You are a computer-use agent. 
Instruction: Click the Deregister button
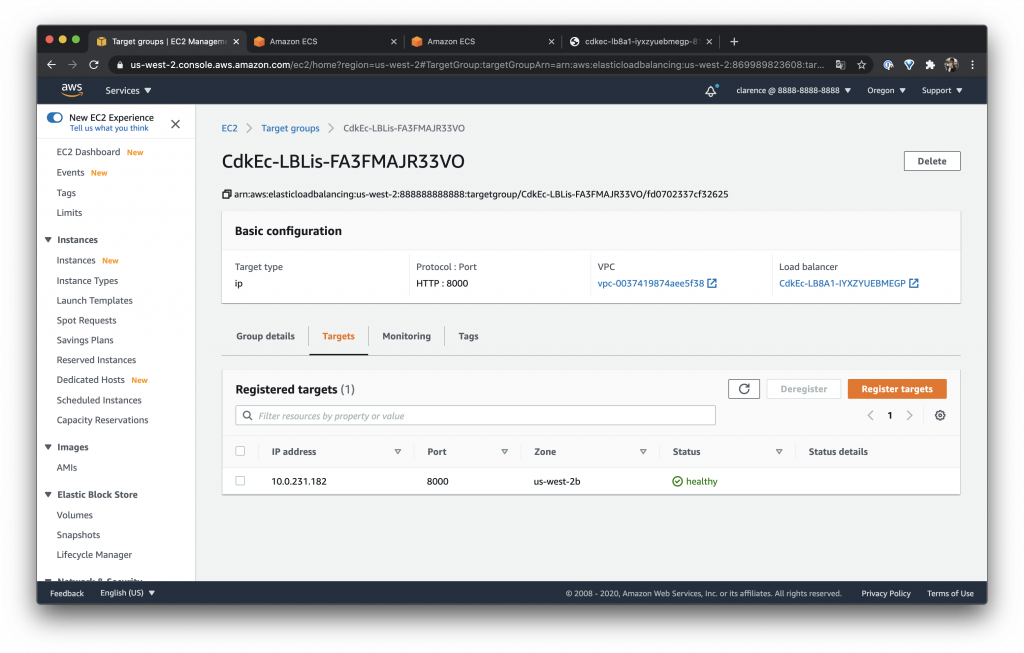803,389
